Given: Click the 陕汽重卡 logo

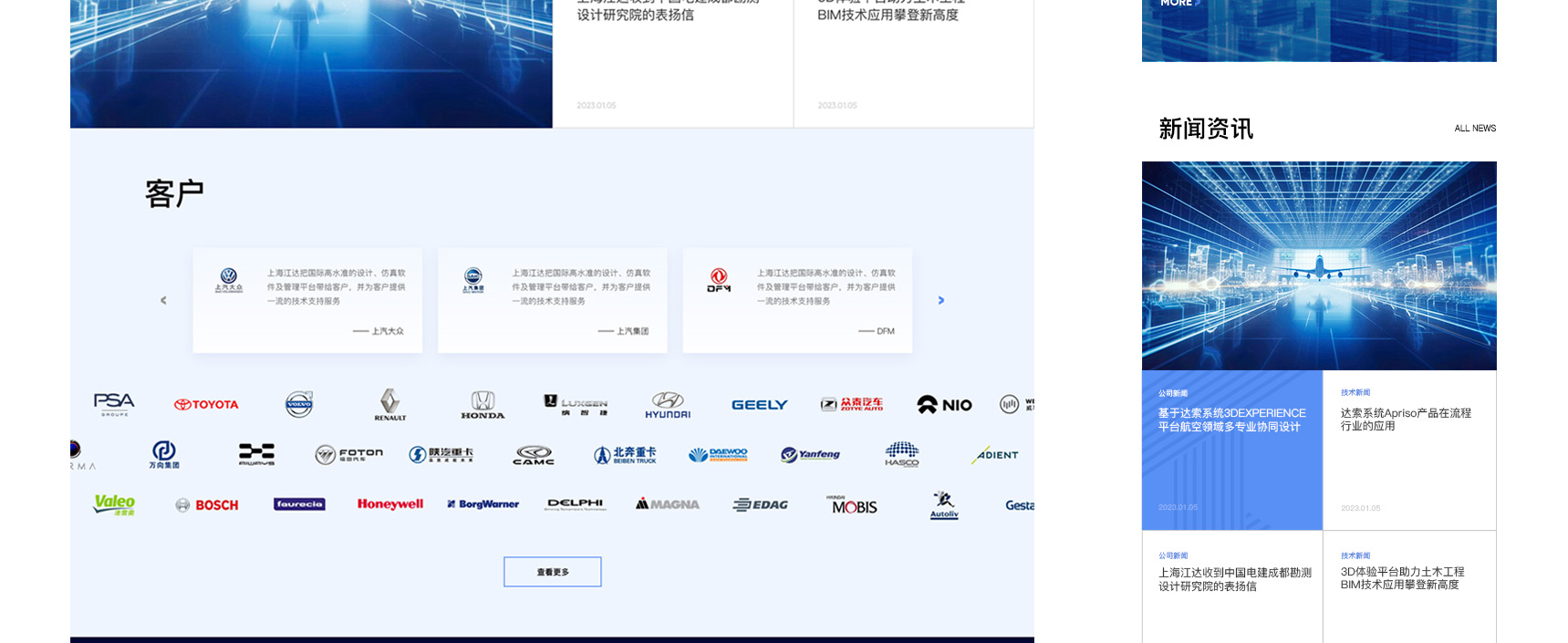Looking at the screenshot, I should click(441, 454).
